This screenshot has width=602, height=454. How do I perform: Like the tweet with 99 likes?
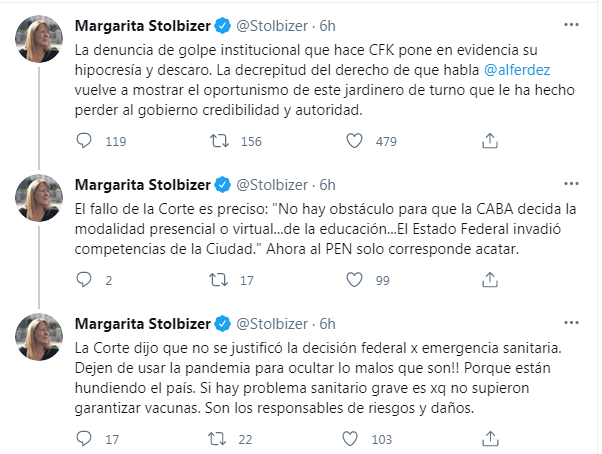354,280
